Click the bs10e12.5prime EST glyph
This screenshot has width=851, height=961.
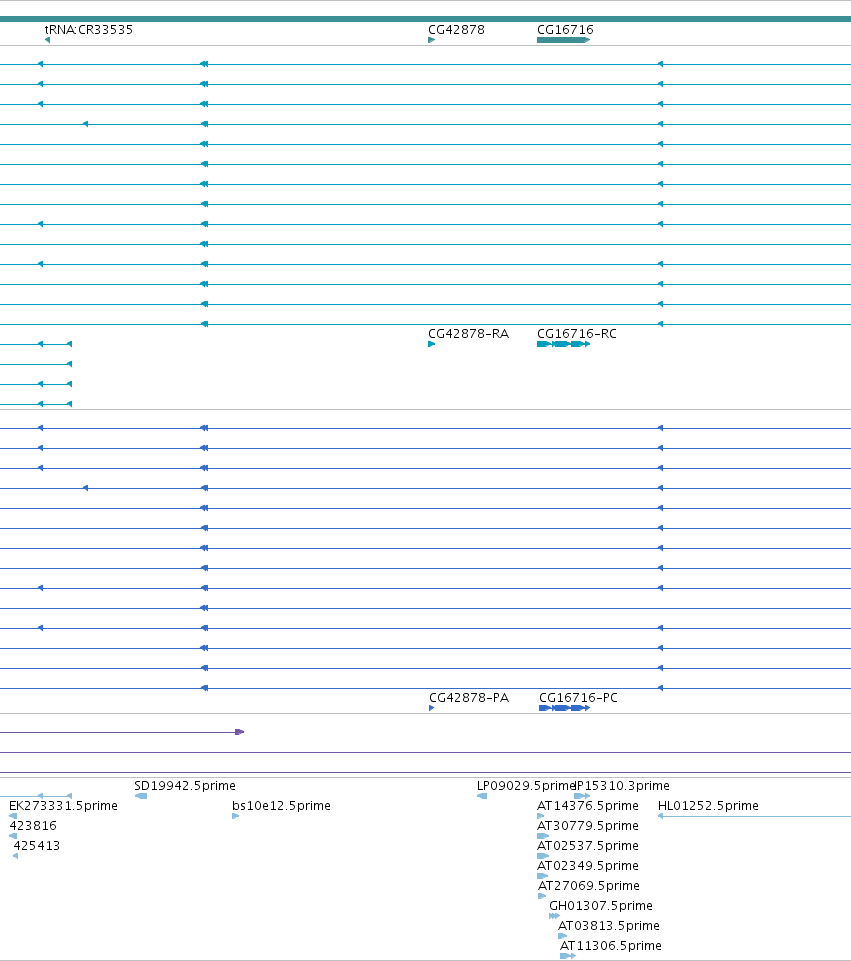pyautogui.click(x=236, y=816)
